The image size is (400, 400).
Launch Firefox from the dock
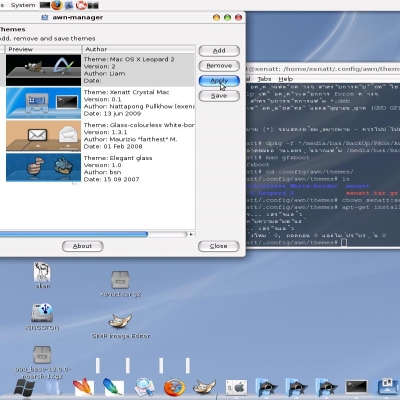tap(174, 388)
